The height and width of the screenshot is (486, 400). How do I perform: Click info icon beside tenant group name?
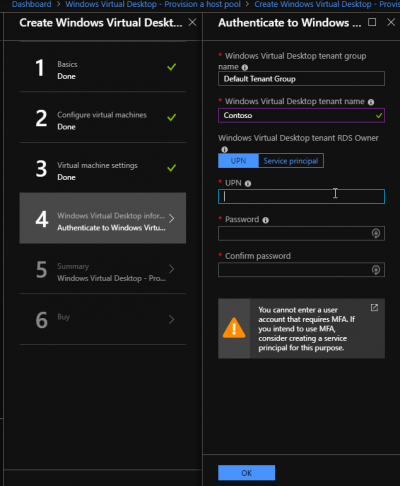pos(245,67)
